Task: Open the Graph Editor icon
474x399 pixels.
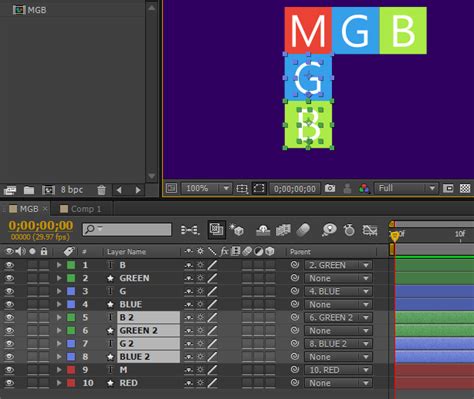Action: coord(370,230)
